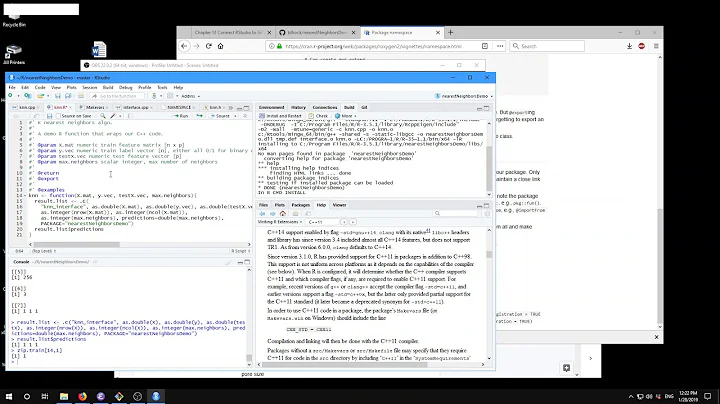Click the re-run previous region icon

199,116
